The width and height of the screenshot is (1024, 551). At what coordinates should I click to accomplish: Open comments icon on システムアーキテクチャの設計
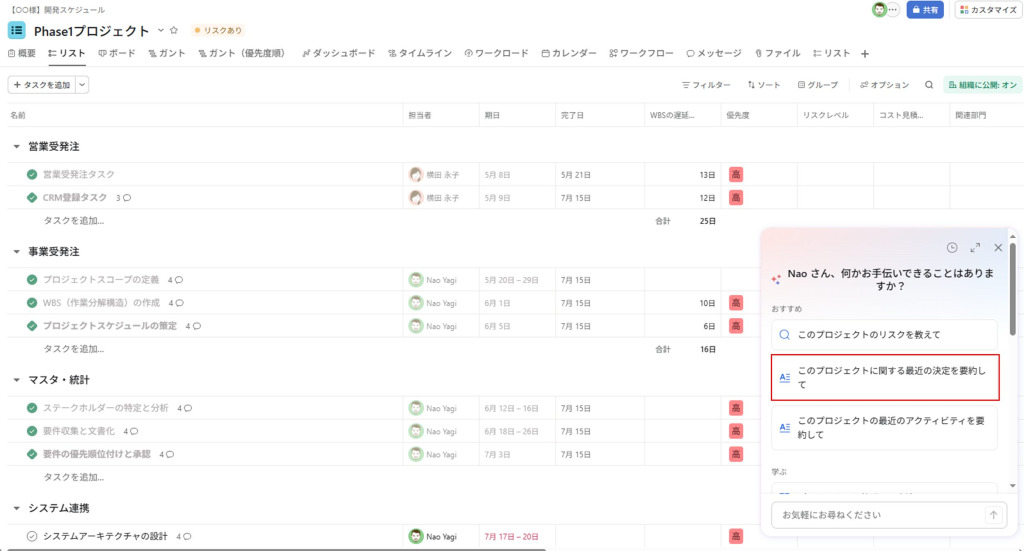pyautogui.click(x=187, y=537)
